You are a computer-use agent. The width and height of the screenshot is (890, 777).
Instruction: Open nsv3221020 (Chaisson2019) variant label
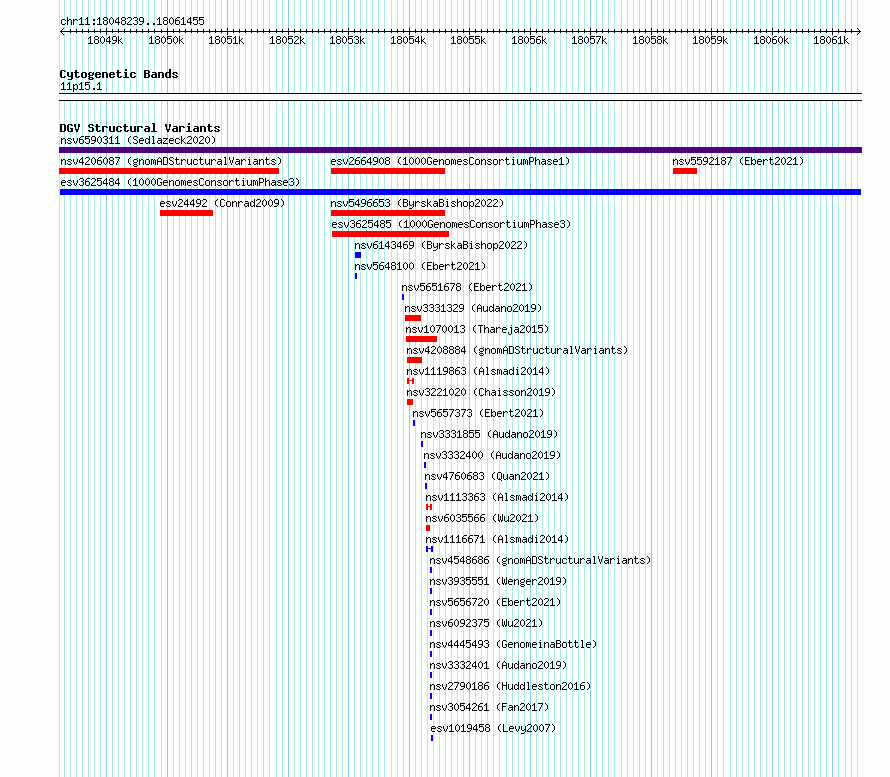coord(481,392)
